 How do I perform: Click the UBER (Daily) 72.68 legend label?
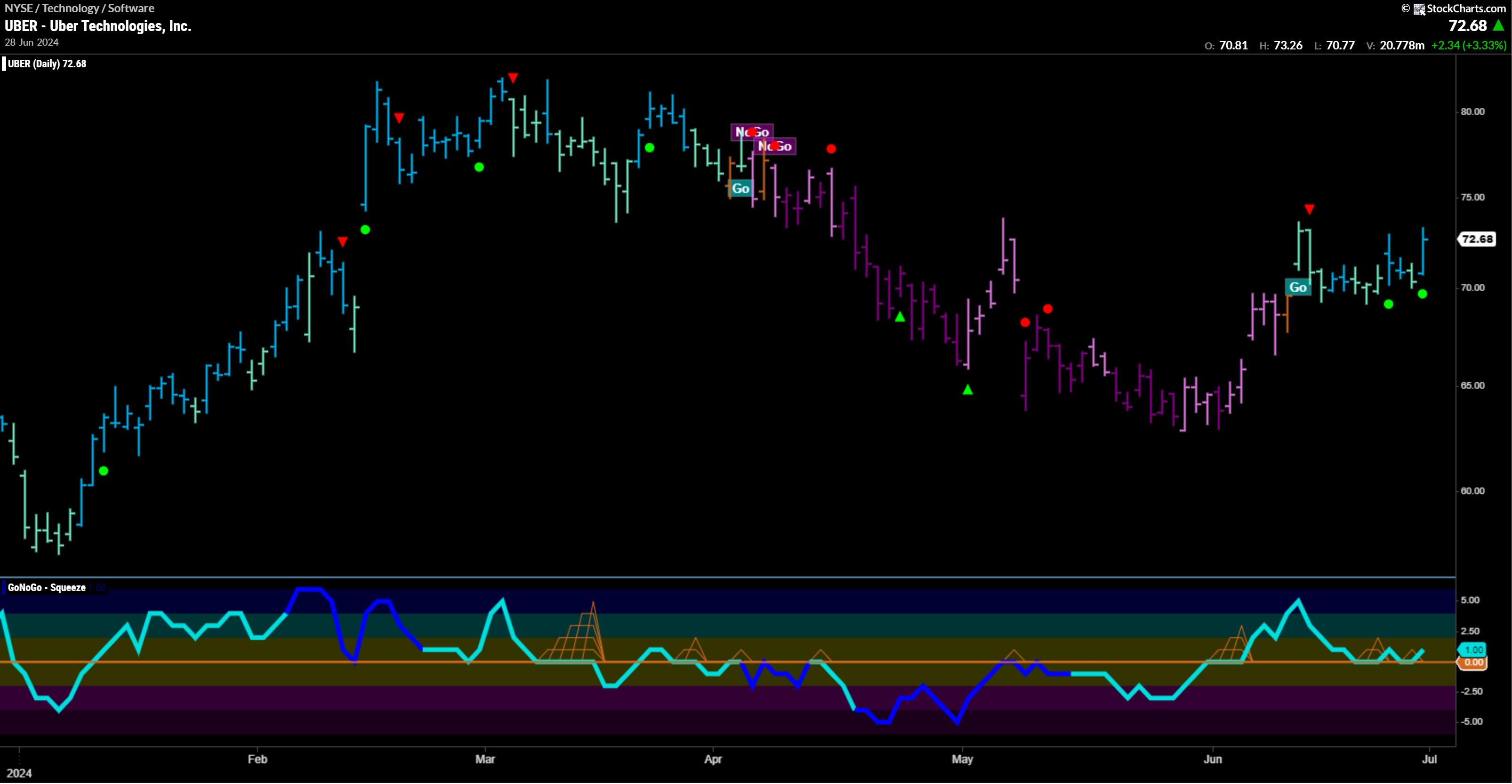[47, 64]
